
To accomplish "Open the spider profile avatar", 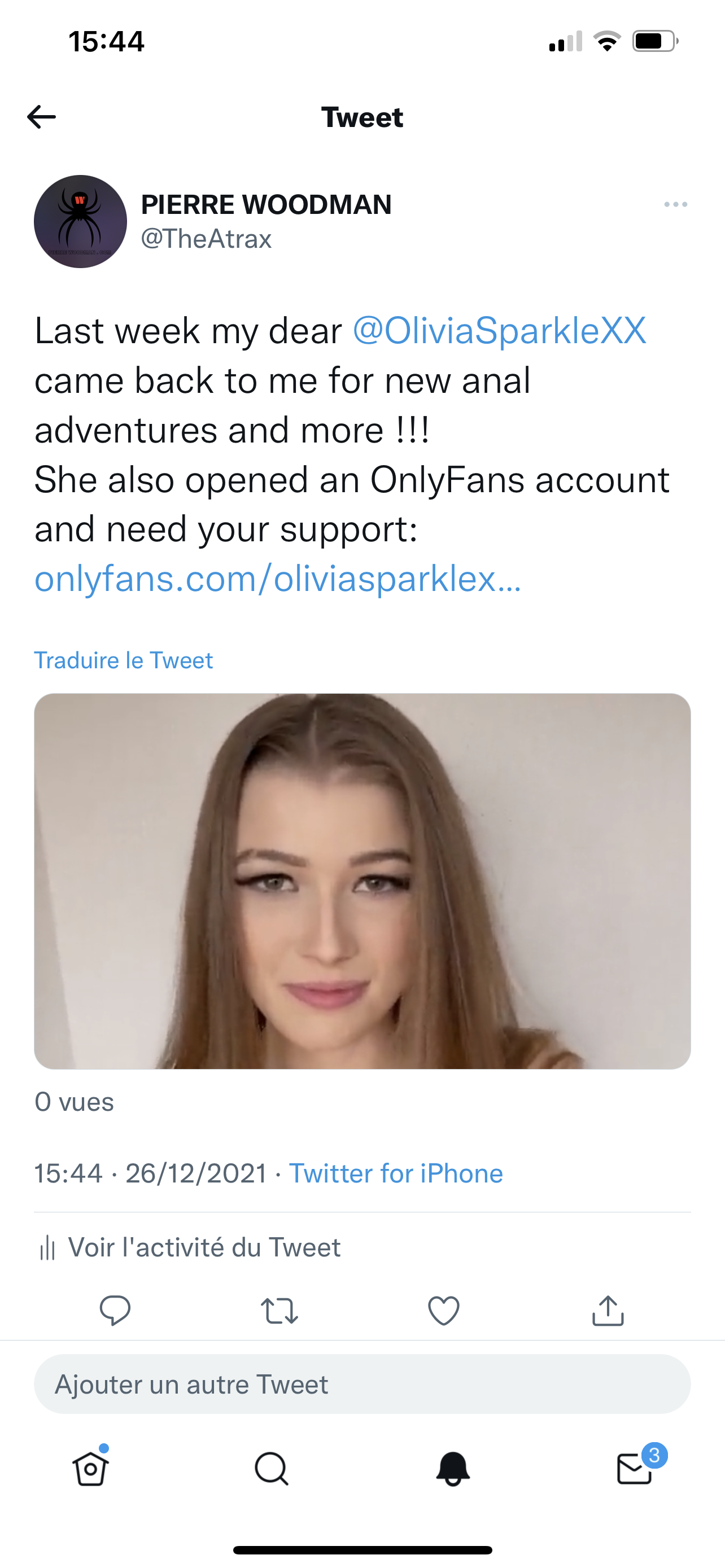I will click(x=80, y=222).
